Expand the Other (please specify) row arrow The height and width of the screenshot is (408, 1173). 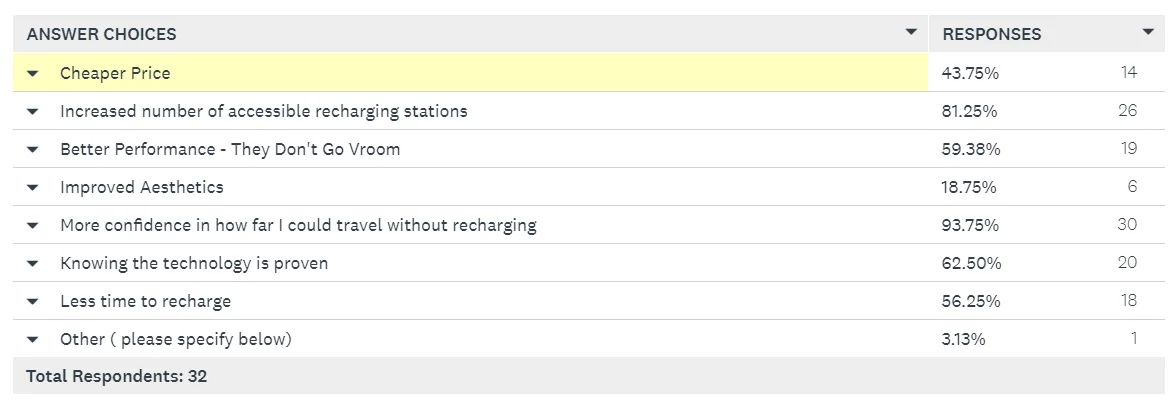click(x=32, y=340)
